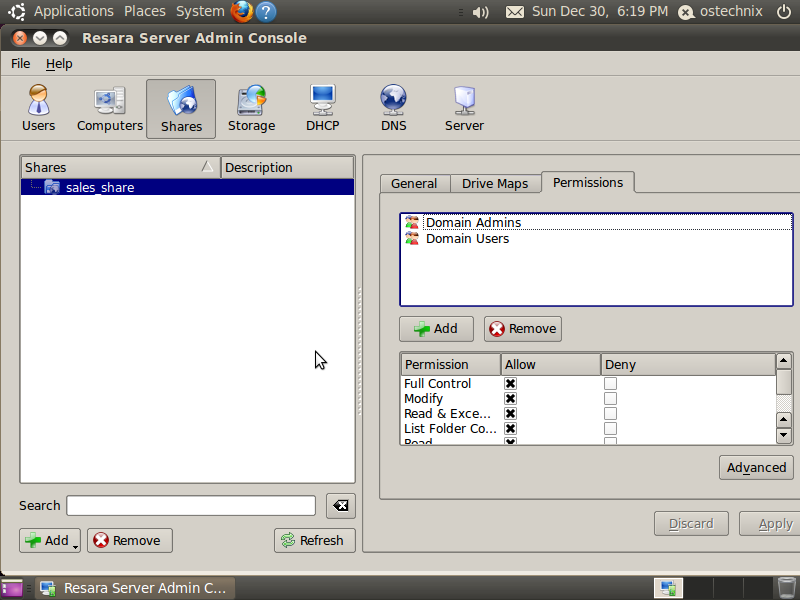Click the Search input field
The height and width of the screenshot is (600, 800).
190,506
